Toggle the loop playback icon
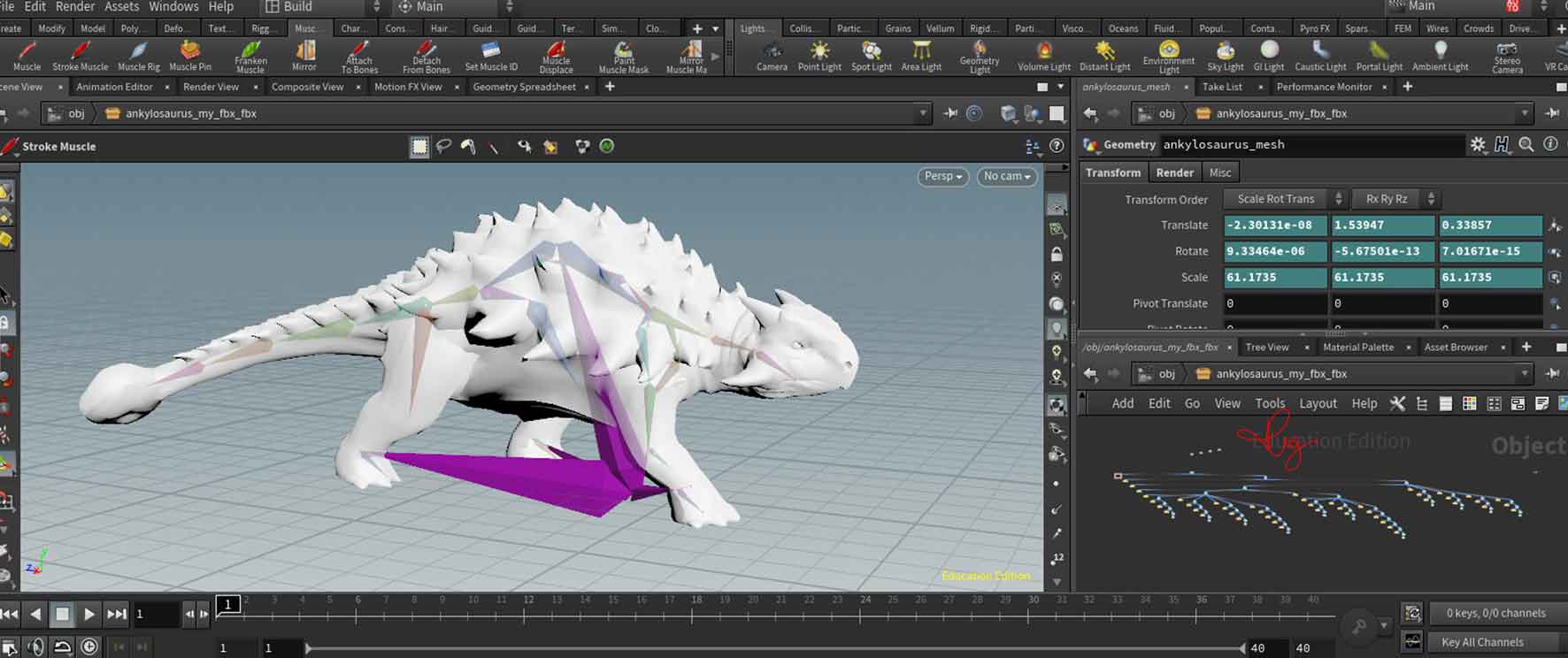1568x658 pixels. [x=62, y=647]
